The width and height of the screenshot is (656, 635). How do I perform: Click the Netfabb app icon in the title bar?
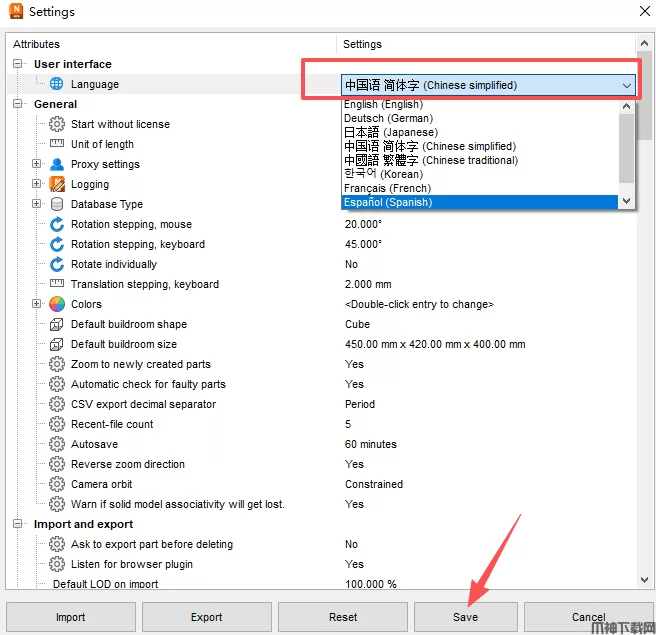[16, 11]
